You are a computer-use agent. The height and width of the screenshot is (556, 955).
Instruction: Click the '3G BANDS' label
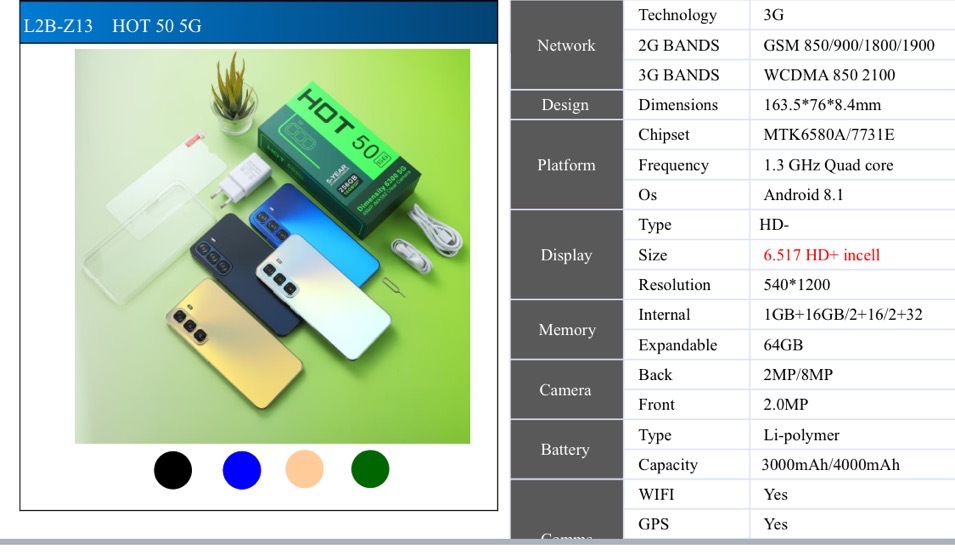click(678, 75)
